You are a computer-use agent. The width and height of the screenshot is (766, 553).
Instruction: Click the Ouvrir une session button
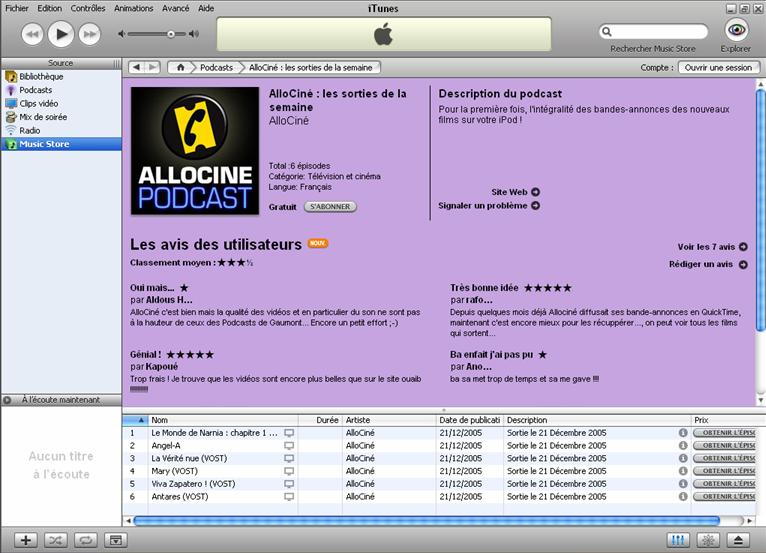pos(718,67)
